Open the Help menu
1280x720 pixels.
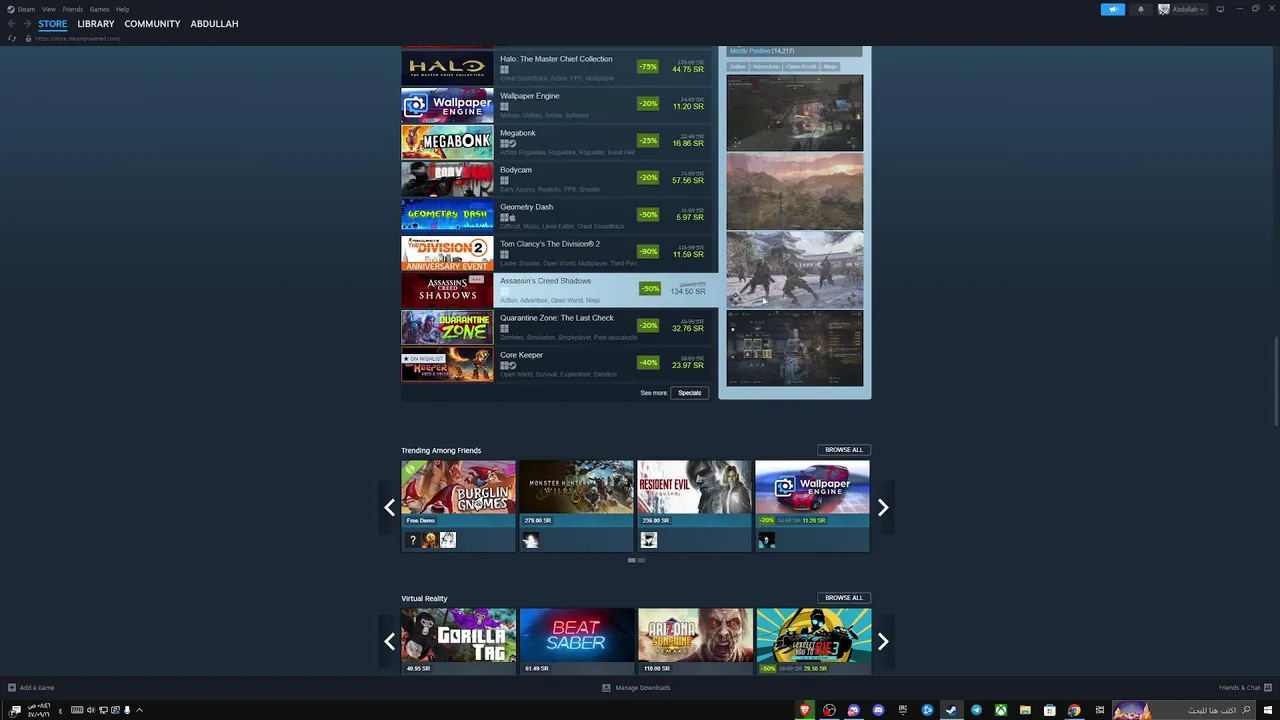[122, 9]
